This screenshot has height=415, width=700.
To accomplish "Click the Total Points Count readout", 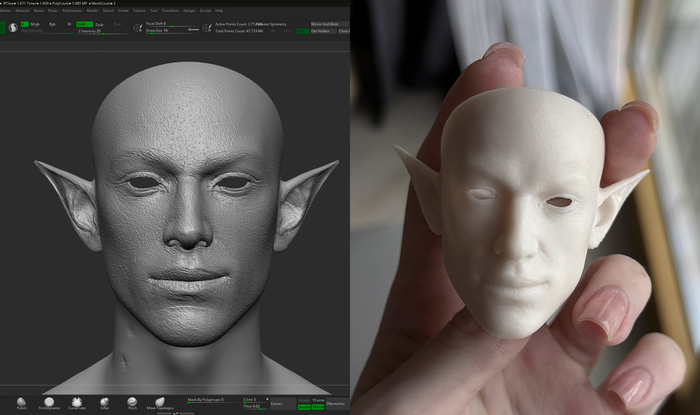I will (239, 31).
